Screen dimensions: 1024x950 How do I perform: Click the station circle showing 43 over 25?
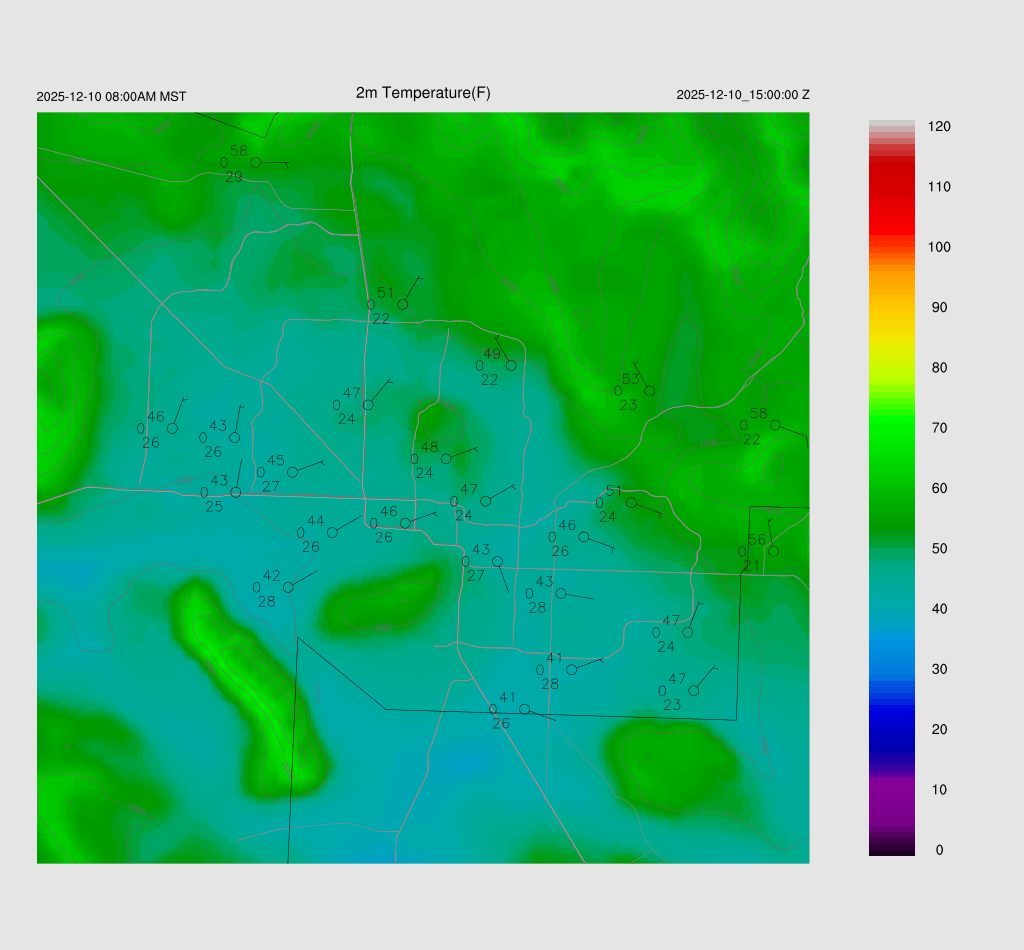236,492
